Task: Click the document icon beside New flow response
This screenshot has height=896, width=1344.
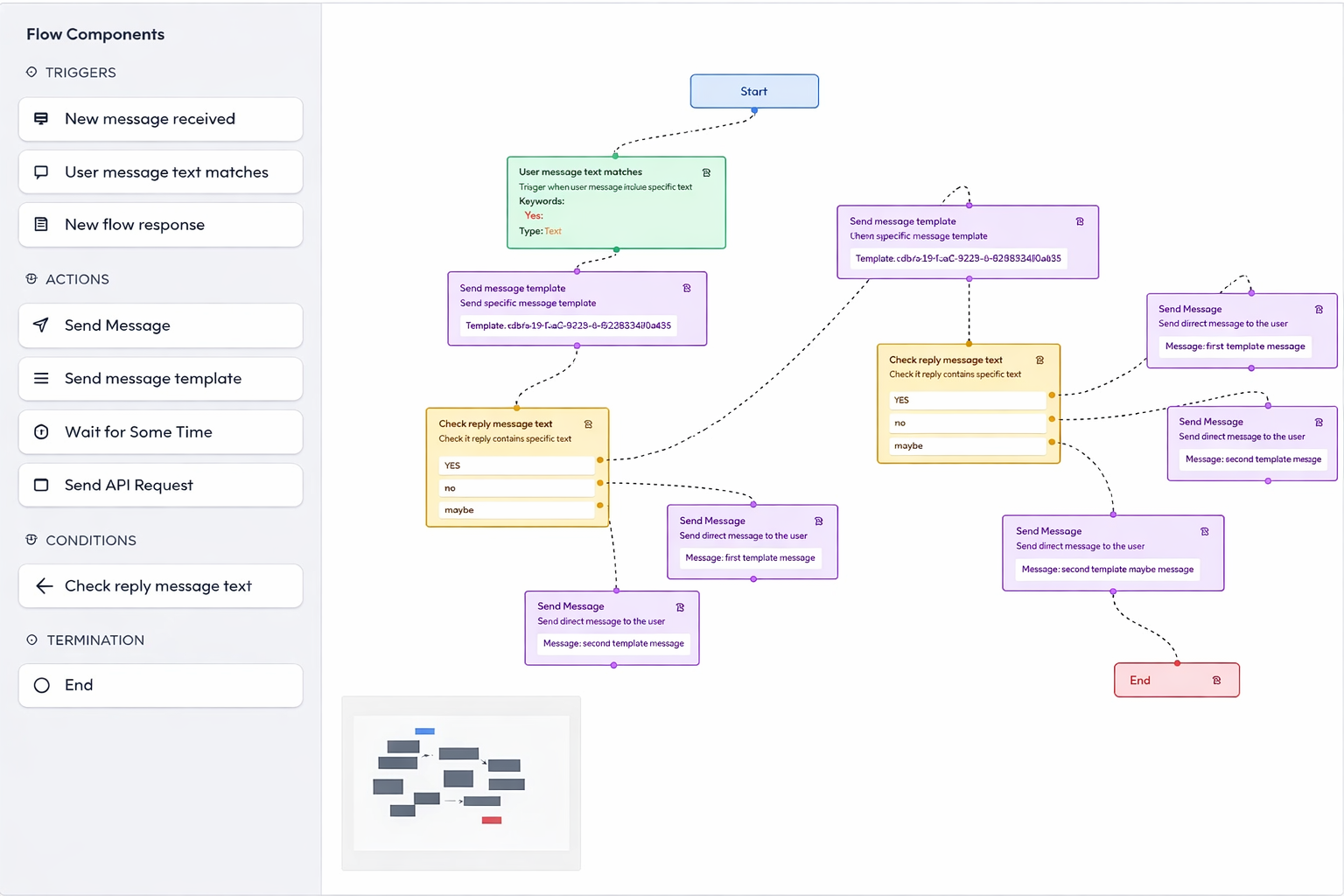Action: [x=41, y=225]
